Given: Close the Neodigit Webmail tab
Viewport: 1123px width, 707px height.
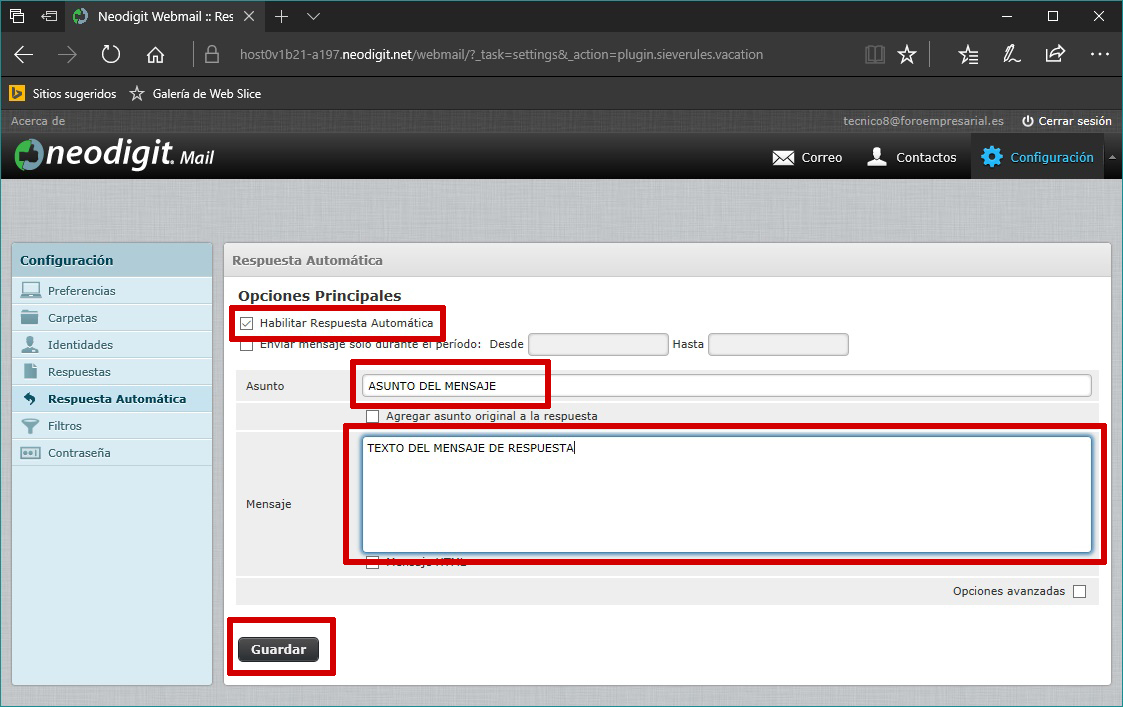Looking at the screenshot, I should click(249, 16).
